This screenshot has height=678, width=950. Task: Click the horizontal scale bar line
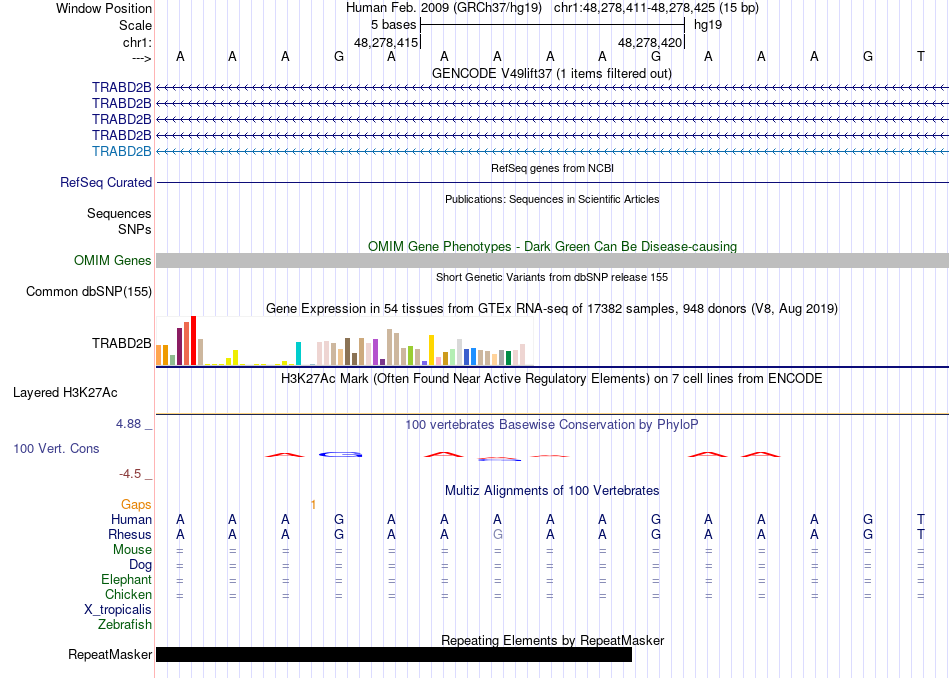click(x=552, y=25)
